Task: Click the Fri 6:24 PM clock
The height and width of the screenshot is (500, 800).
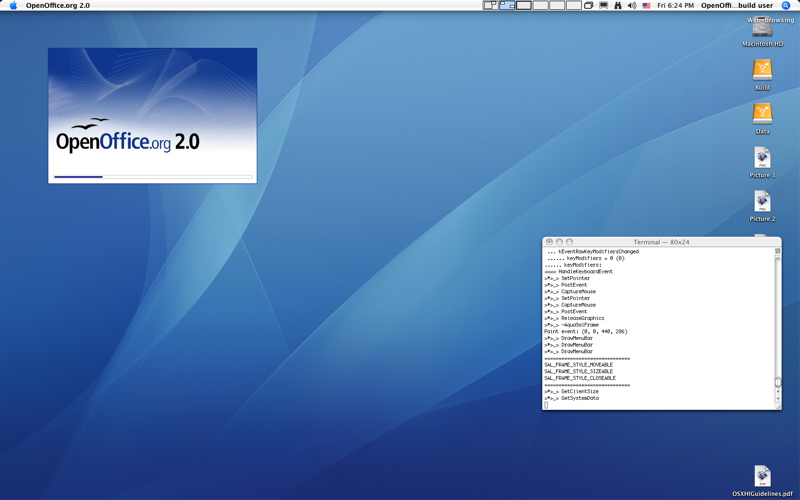Action: 675,6
